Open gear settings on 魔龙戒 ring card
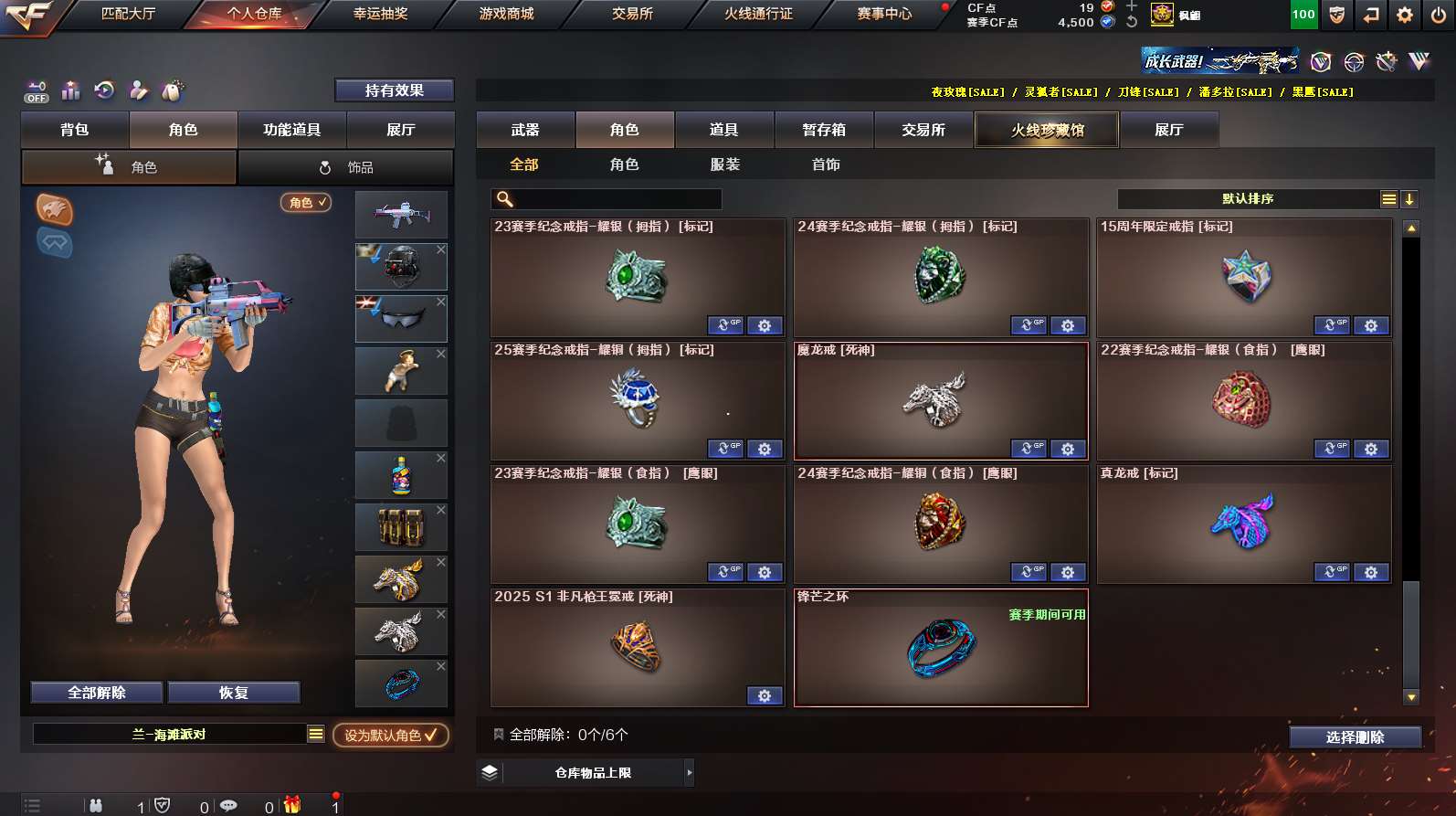The width and height of the screenshot is (1456, 816). [1067, 449]
